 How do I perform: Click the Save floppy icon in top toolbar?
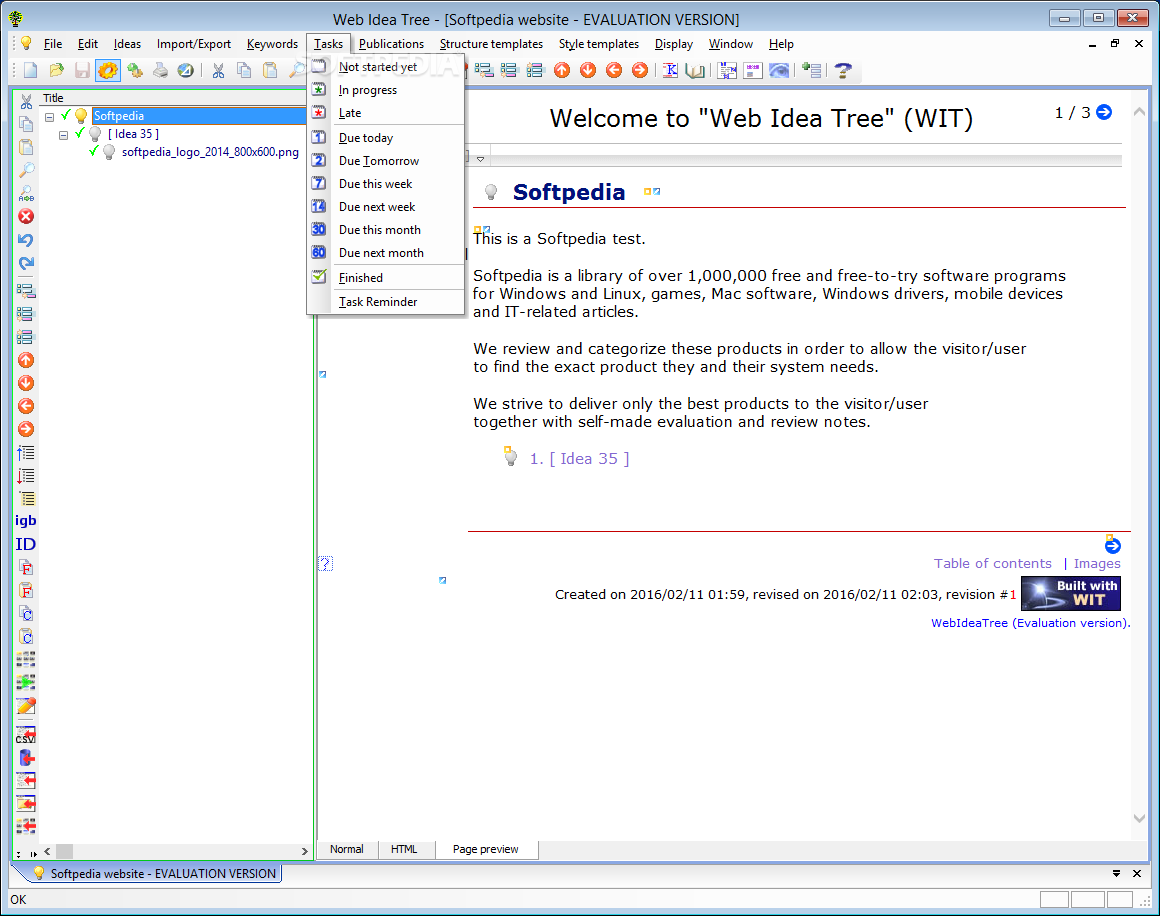[82, 70]
